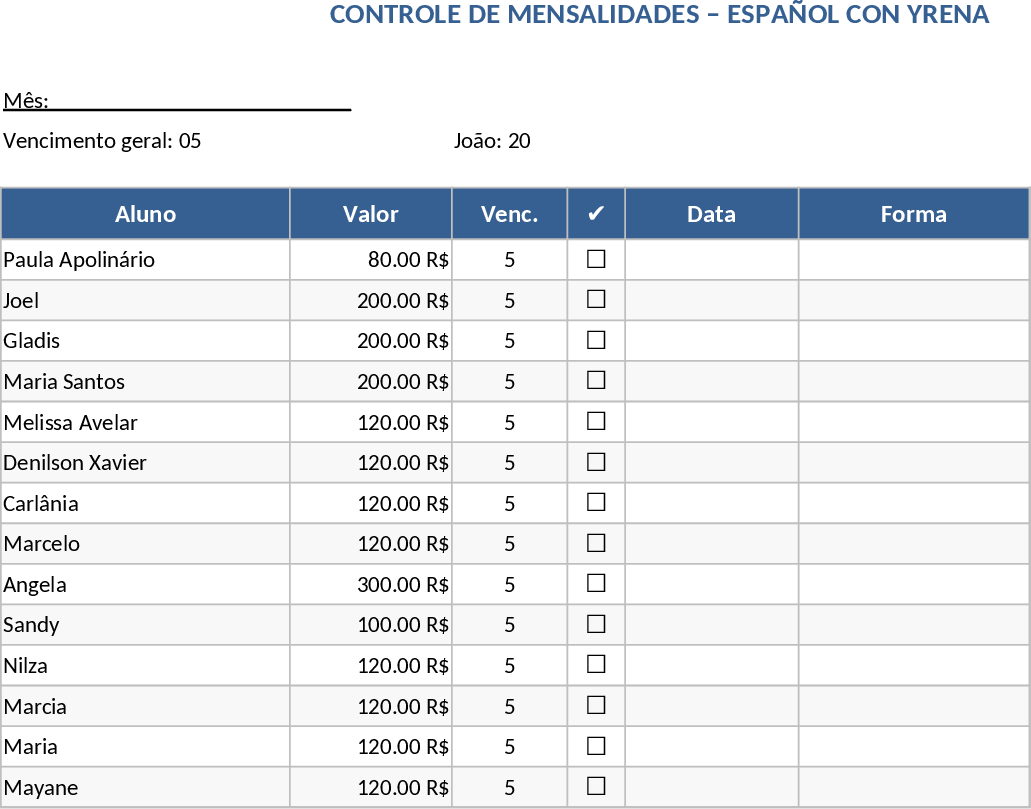Enable Angela's paid checkbox
This screenshot has width=1031, height=809.
[596, 583]
